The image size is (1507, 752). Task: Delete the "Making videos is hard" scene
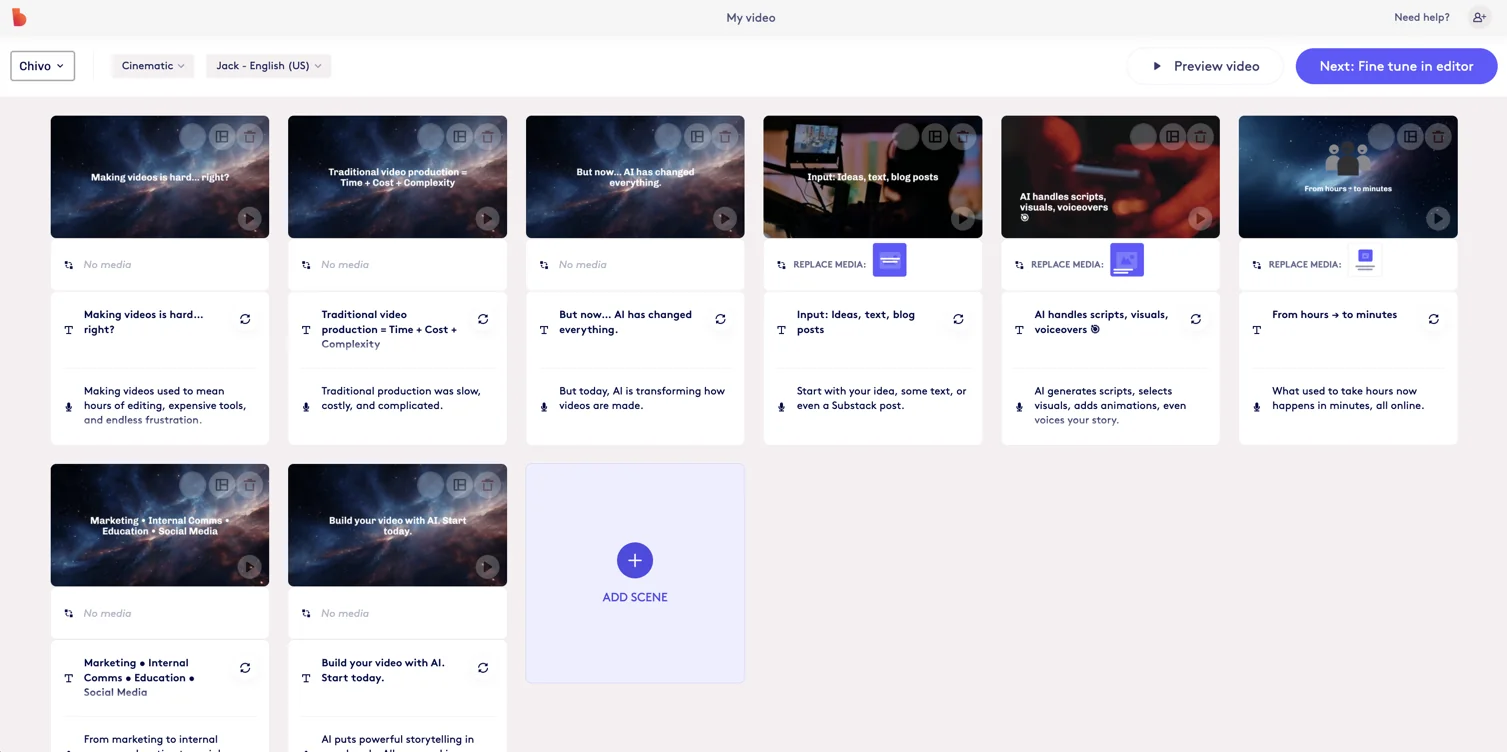coord(249,136)
